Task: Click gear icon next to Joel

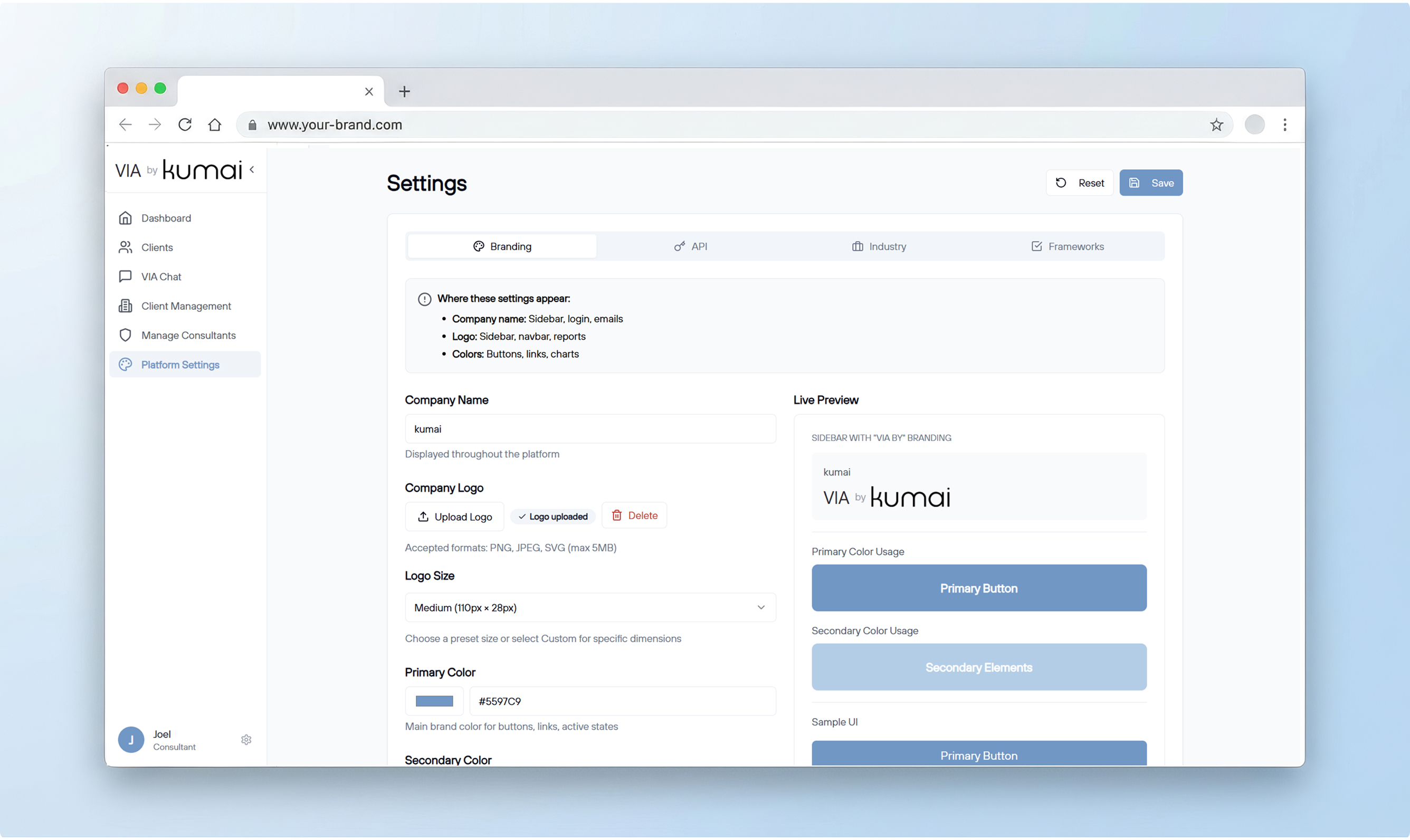Action: (x=246, y=740)
